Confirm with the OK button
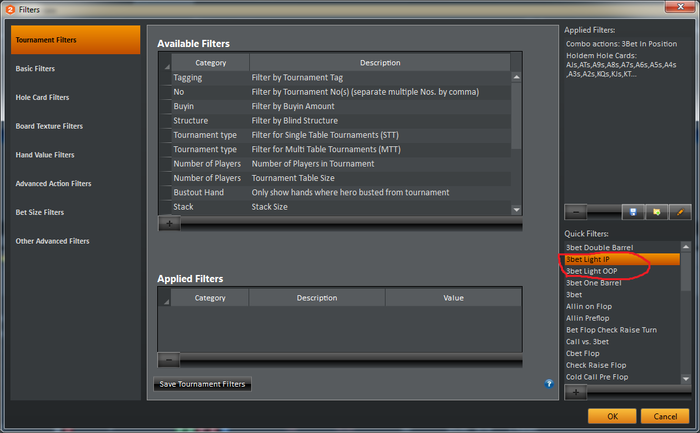The height and width of the screenshot is (433, 700). coord(612,416)
